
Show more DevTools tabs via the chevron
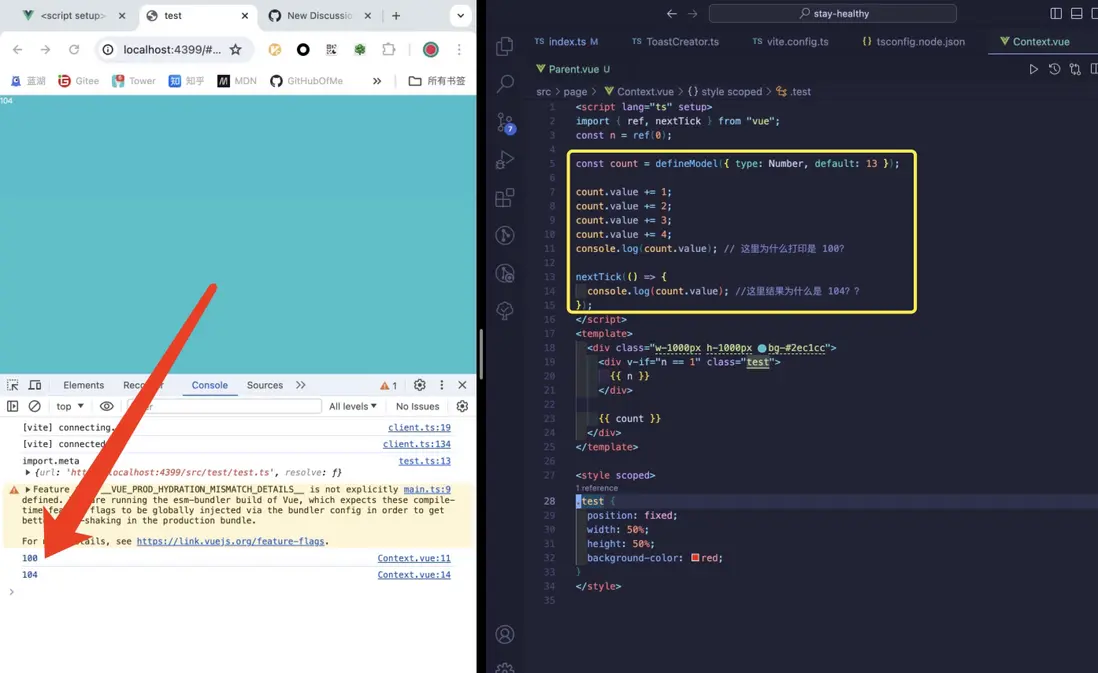300,385
